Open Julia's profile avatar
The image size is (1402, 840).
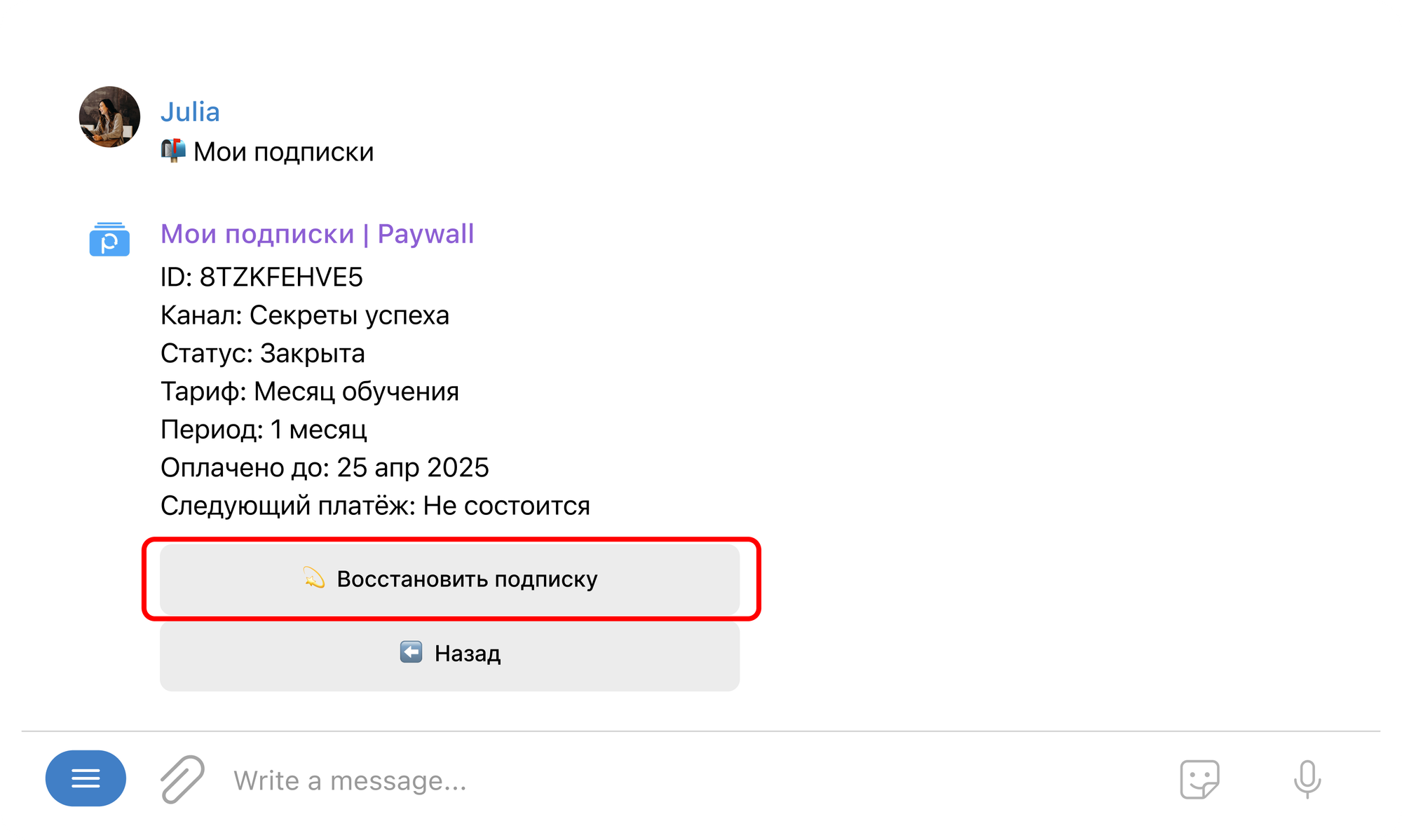tap(109, 117)
